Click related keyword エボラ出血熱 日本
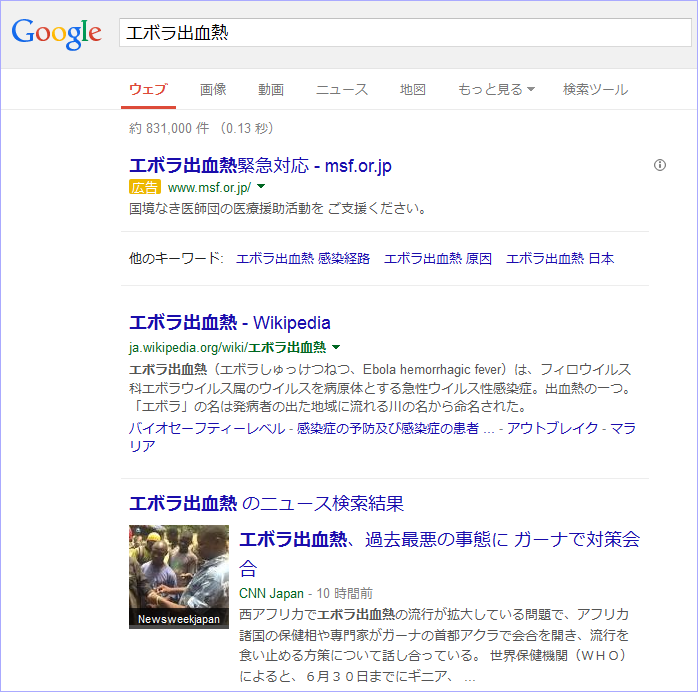The height and width of the screenshot is (692, 698). click(560, 259)
